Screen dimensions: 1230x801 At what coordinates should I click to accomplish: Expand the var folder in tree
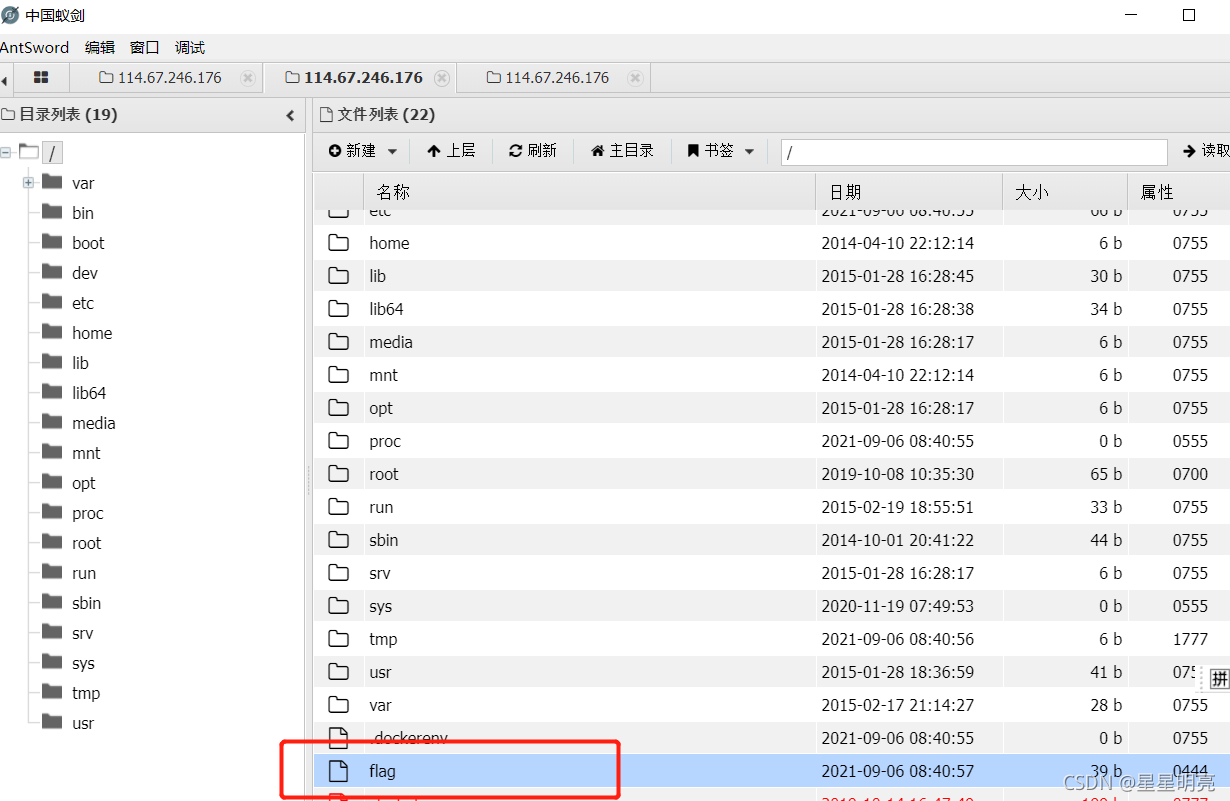click(x=29, y=183)
